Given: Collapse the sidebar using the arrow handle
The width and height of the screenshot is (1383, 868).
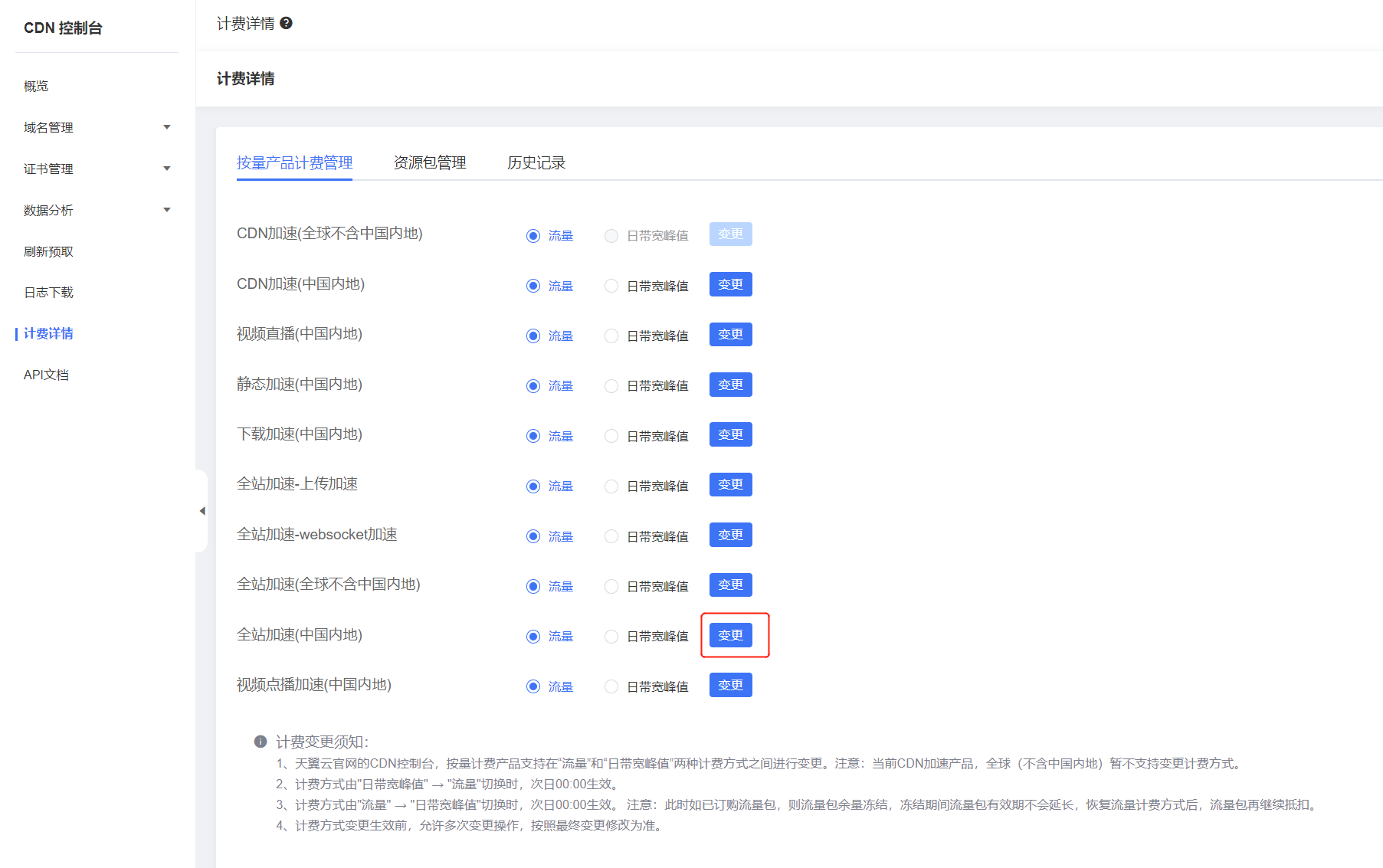Looking at the screenshot, I should tap(202, 511).
